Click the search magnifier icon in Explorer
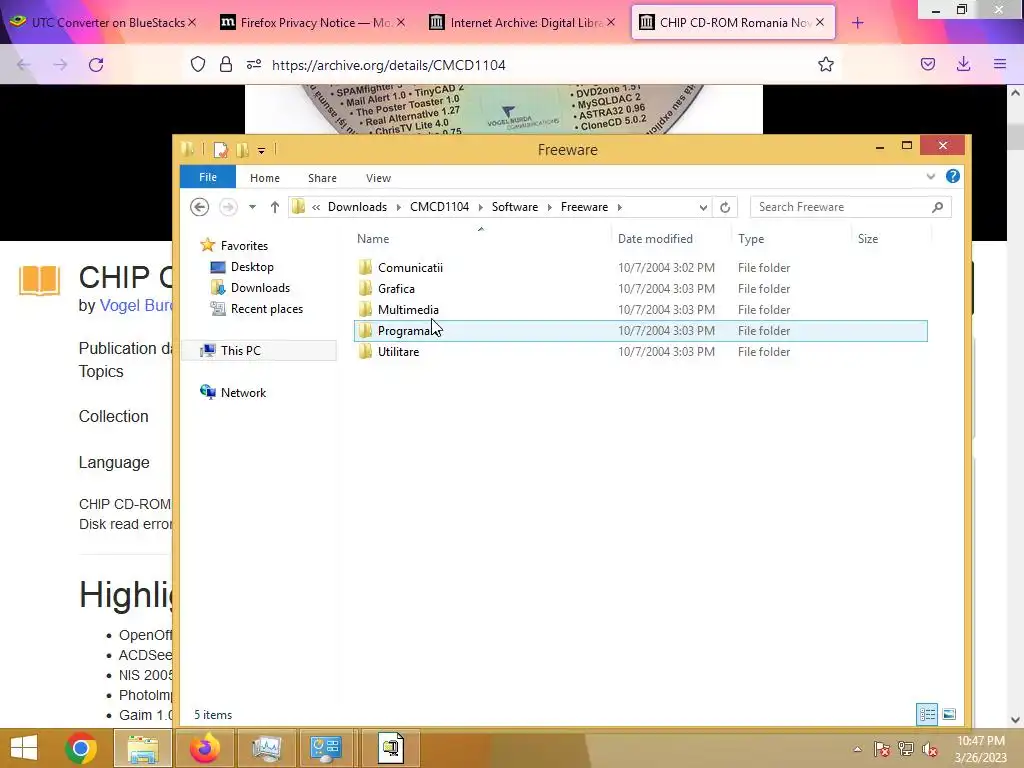Viewport: 1024px width, 768px height. [937, 207]
